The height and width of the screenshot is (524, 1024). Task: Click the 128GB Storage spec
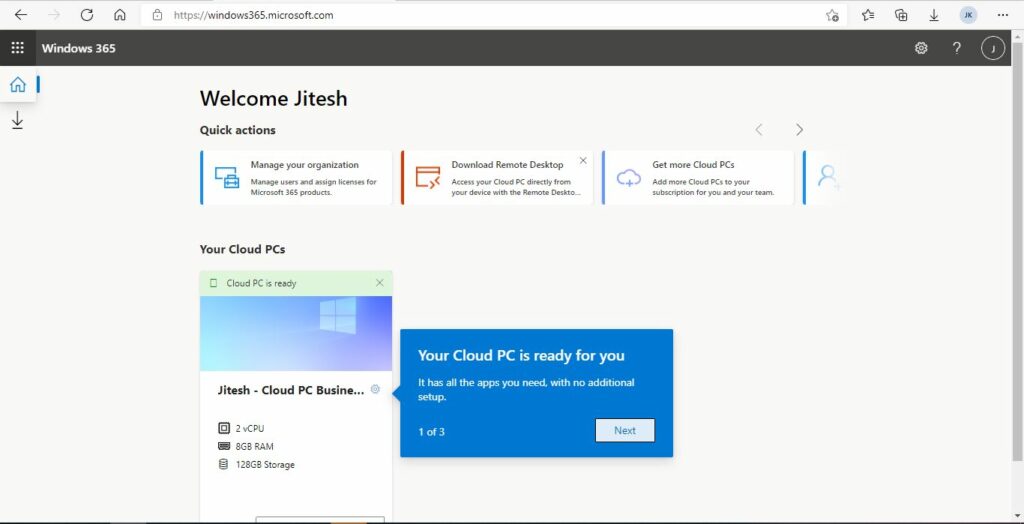pyautogui.click(x=256, y=465)
